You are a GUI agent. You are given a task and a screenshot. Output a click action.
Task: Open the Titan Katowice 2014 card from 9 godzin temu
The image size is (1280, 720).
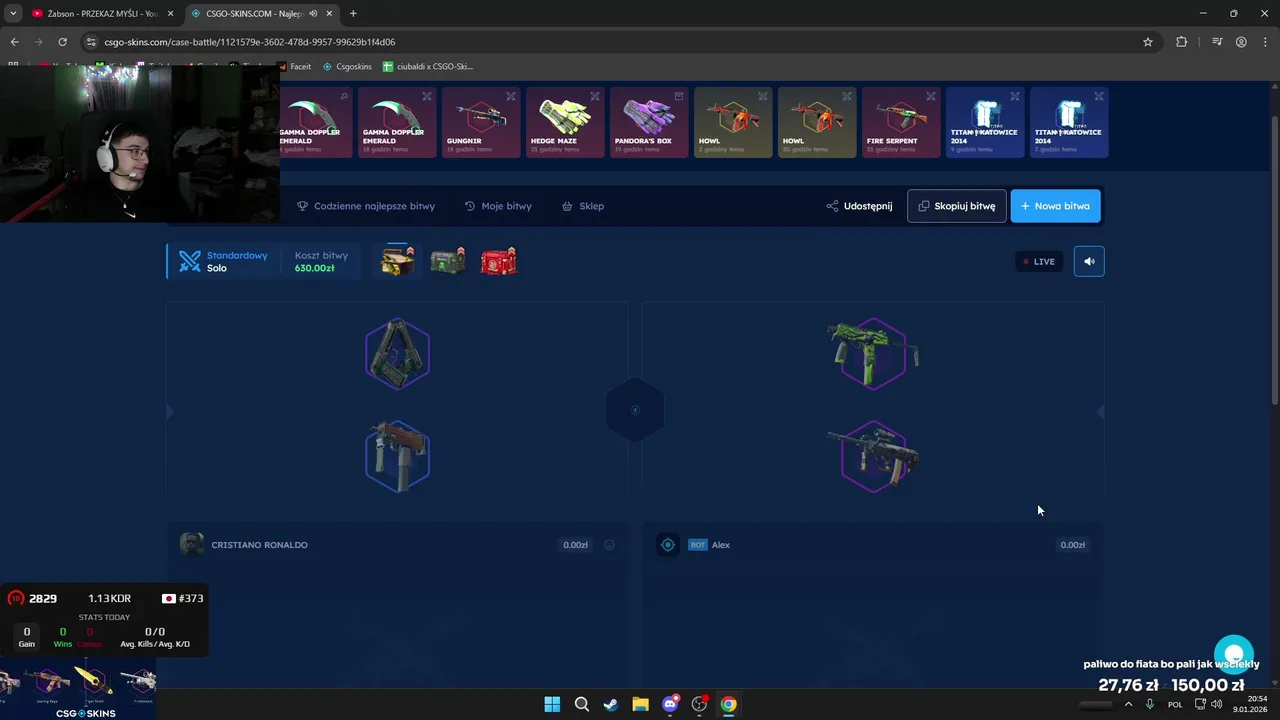tap(985, 123)
